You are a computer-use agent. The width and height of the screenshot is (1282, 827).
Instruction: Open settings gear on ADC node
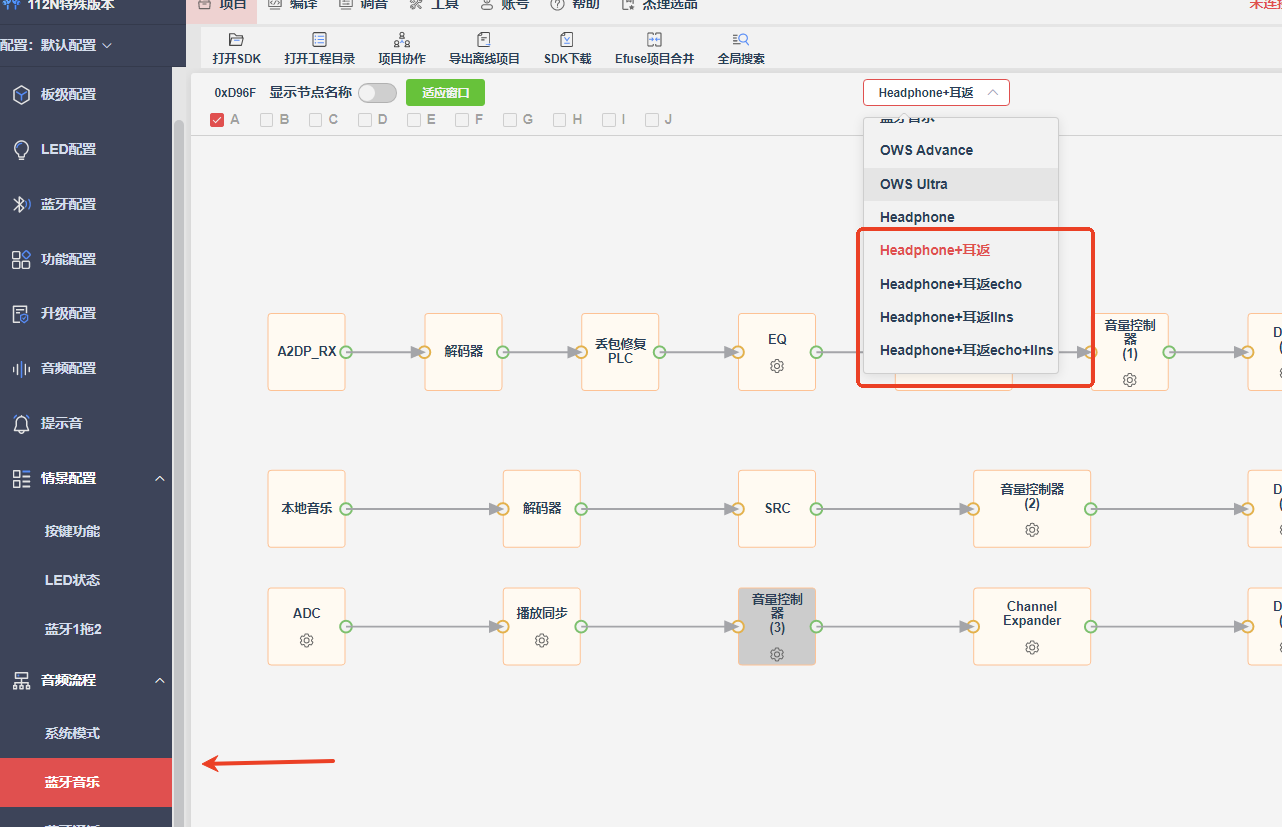coord(307,640)
